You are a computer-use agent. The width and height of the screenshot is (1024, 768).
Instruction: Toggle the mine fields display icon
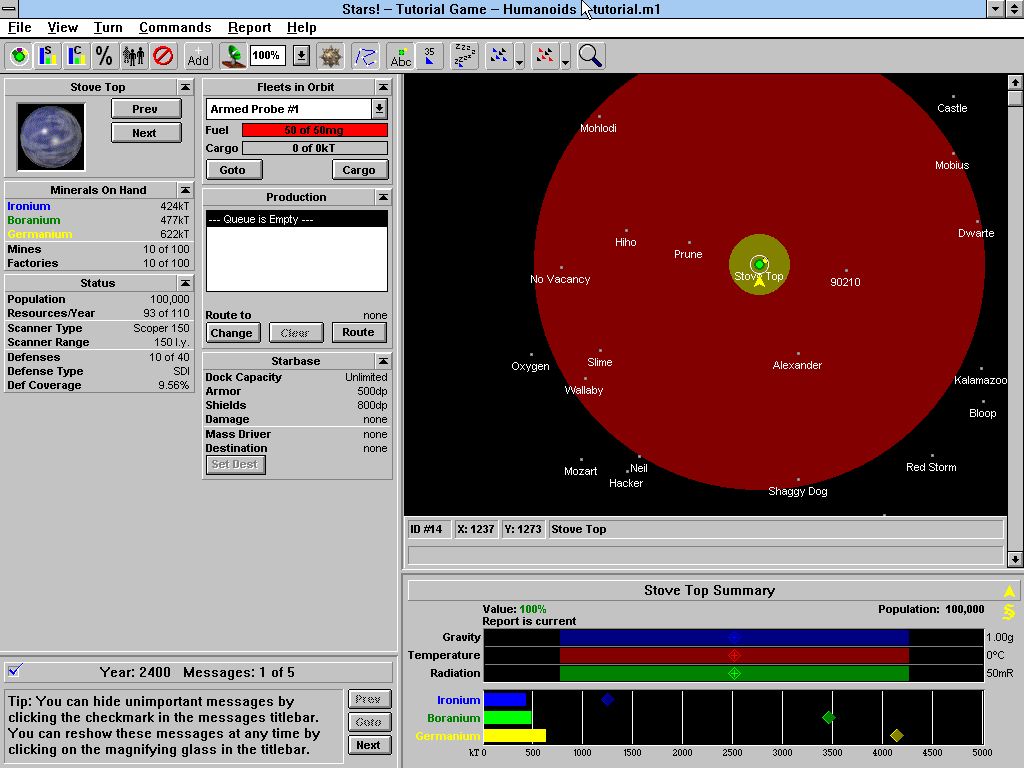click(331, 56)
